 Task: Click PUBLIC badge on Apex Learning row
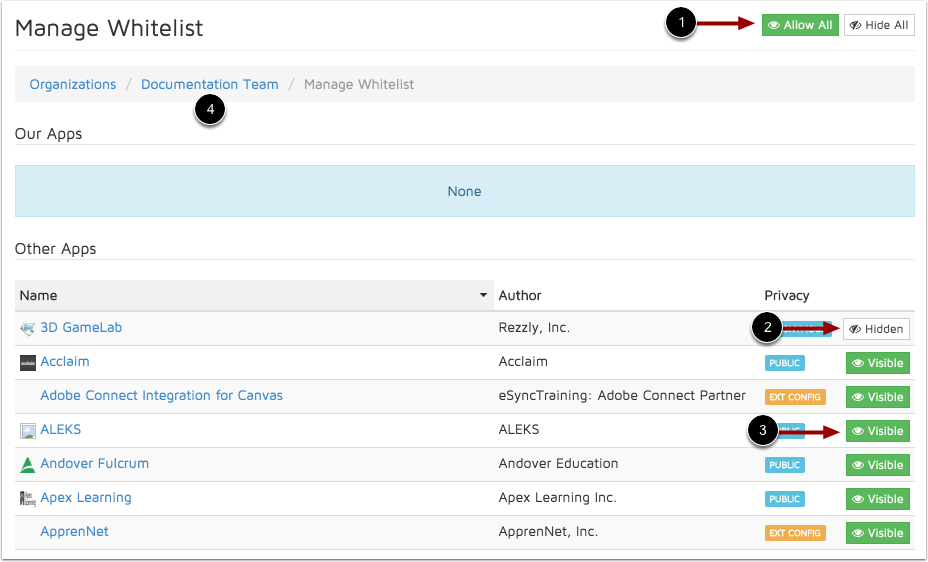[784, 499]
